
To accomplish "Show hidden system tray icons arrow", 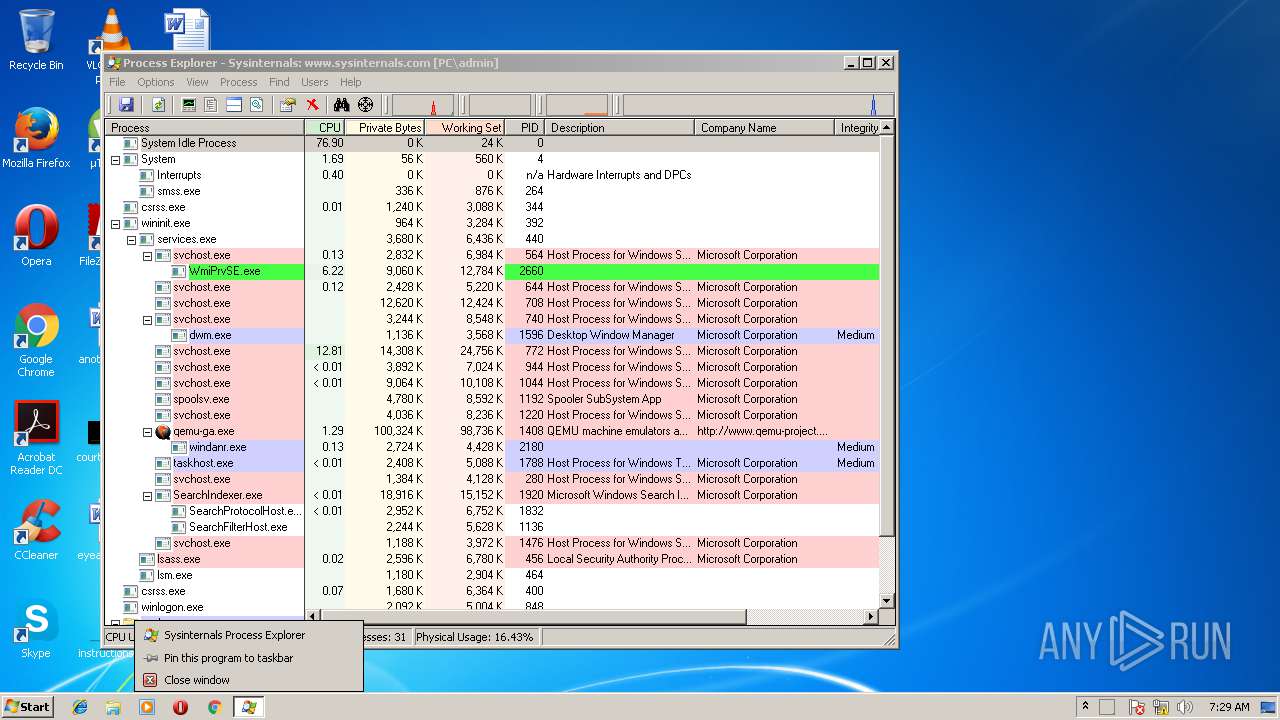I will click(x=1086, y=707).
